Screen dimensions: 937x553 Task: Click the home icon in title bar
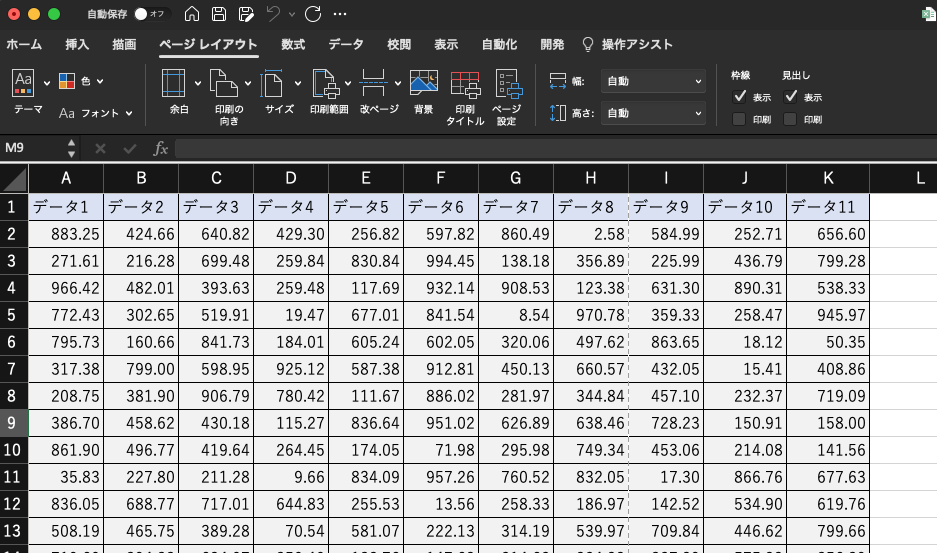point(192,14)
